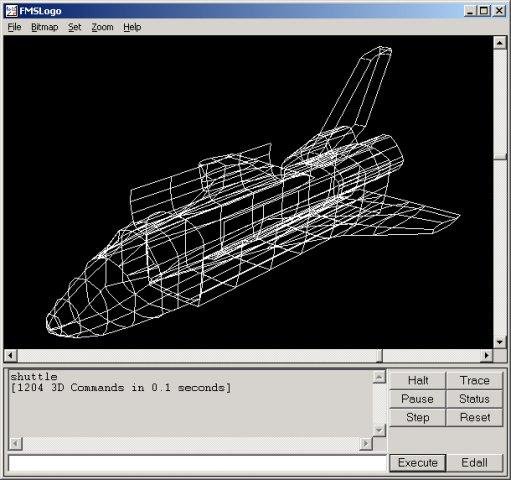Click the Pause button

(x=417, y=399)
